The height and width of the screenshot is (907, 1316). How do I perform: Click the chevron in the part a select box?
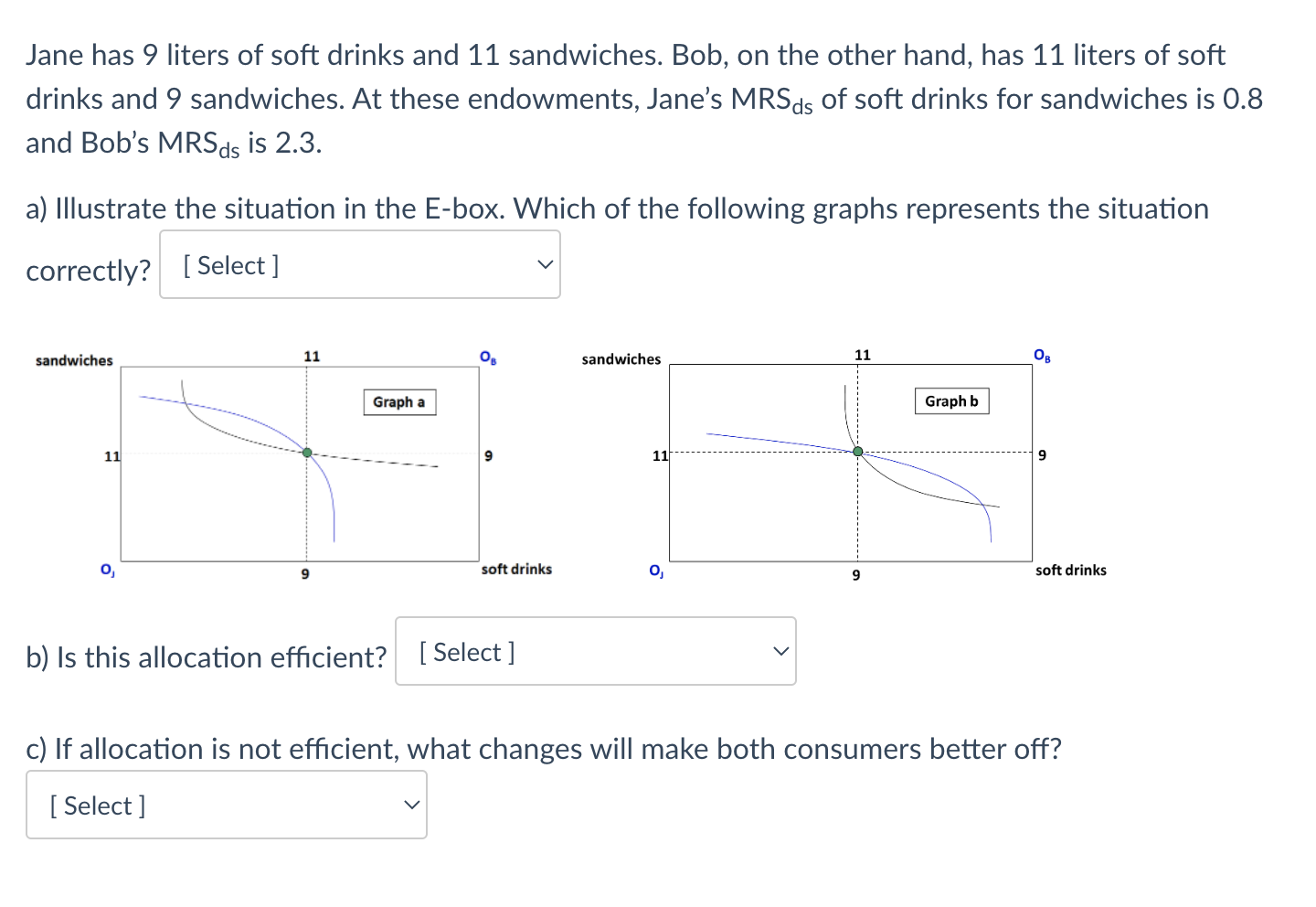pyautogui.click(x=545, y=264)
